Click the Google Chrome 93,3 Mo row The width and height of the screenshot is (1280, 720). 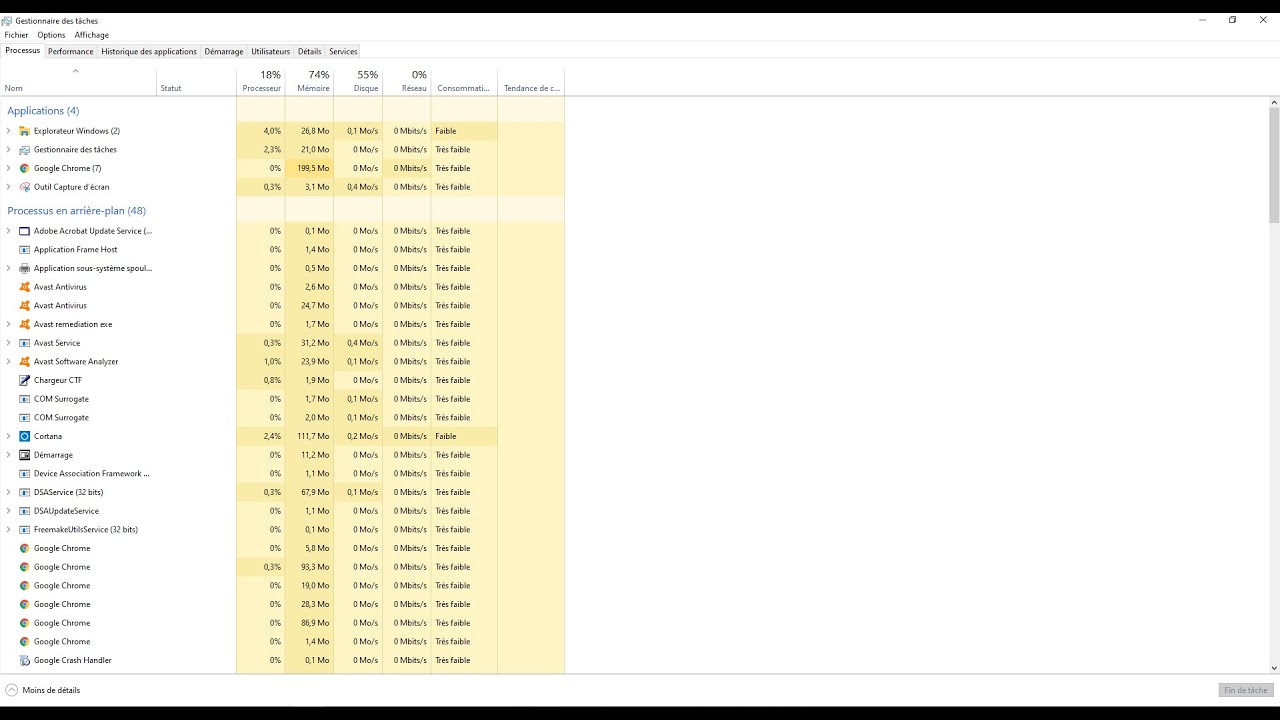pos(283,567)
